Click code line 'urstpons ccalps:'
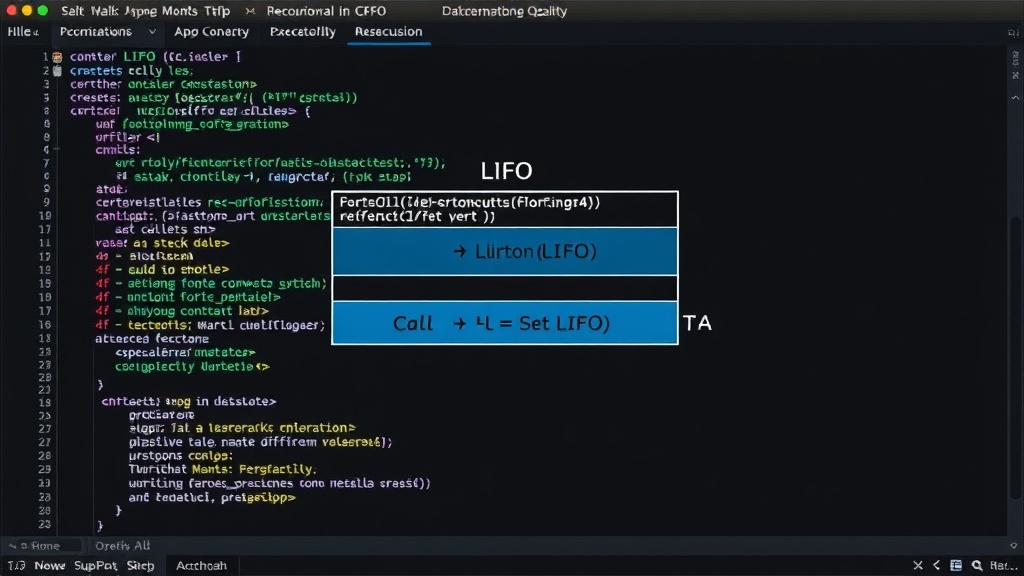 click(x=180, y=456)
